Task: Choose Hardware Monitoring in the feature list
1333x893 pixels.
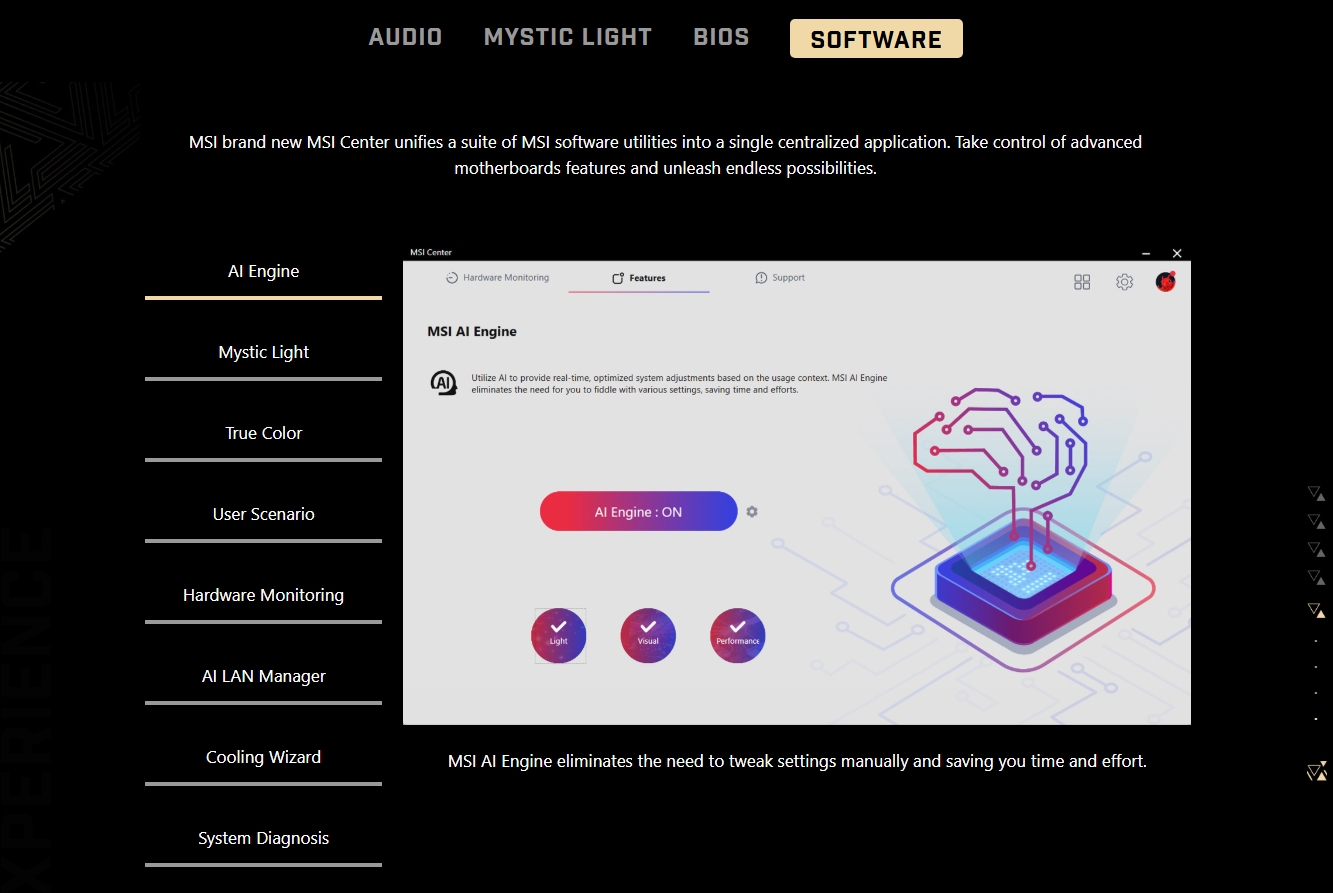Action: (263, 595)
